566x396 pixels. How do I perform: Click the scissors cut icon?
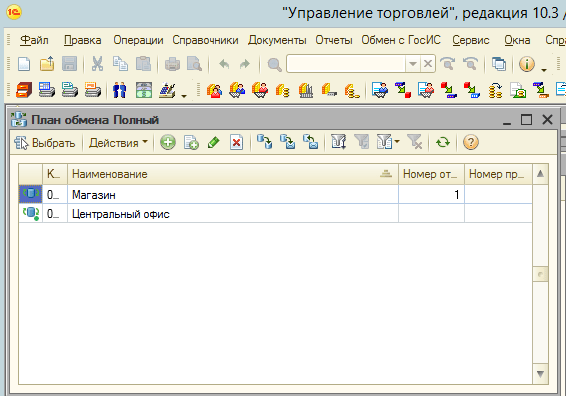(97, 64)
